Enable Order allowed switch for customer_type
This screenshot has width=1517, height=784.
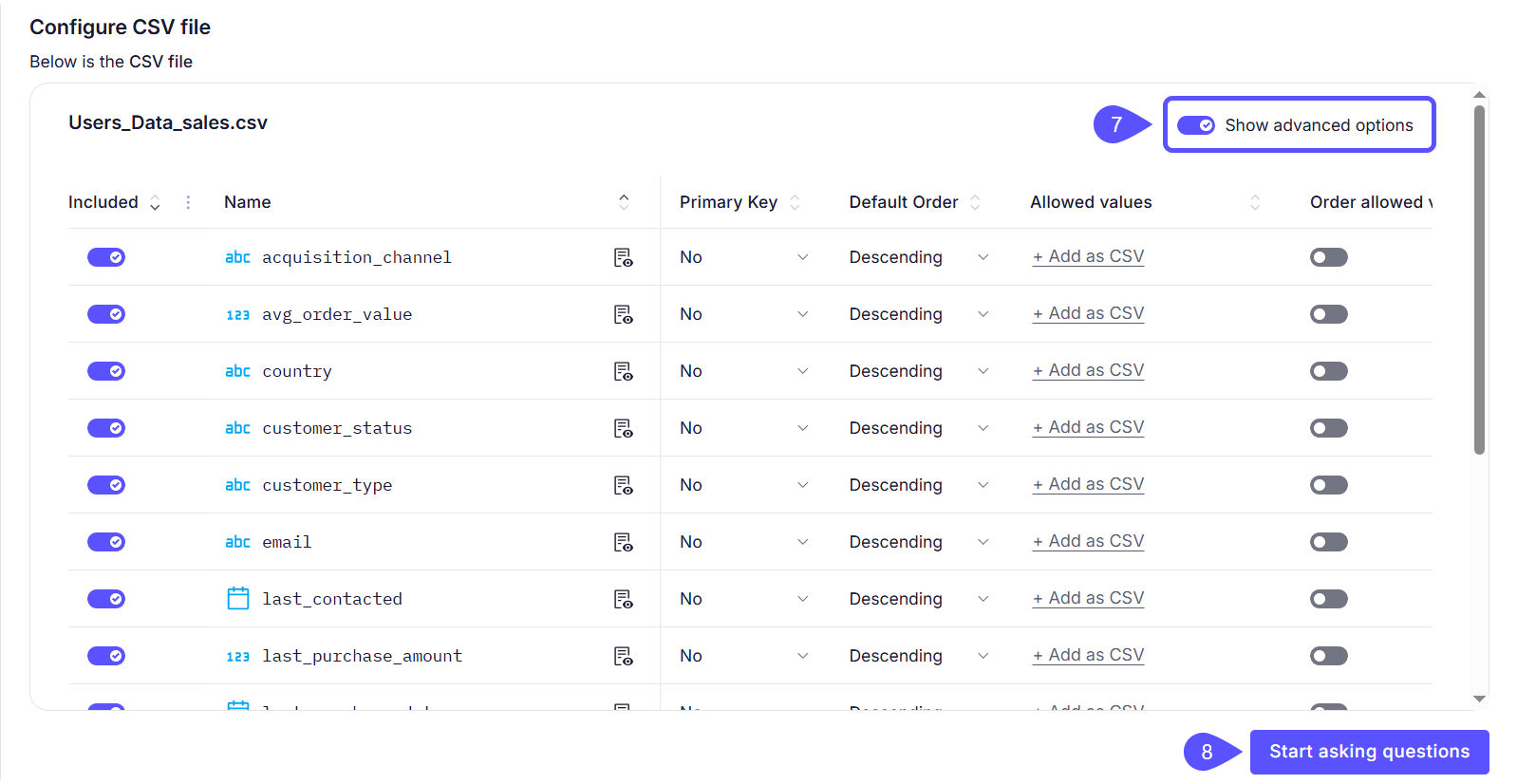pos(1329,485)
